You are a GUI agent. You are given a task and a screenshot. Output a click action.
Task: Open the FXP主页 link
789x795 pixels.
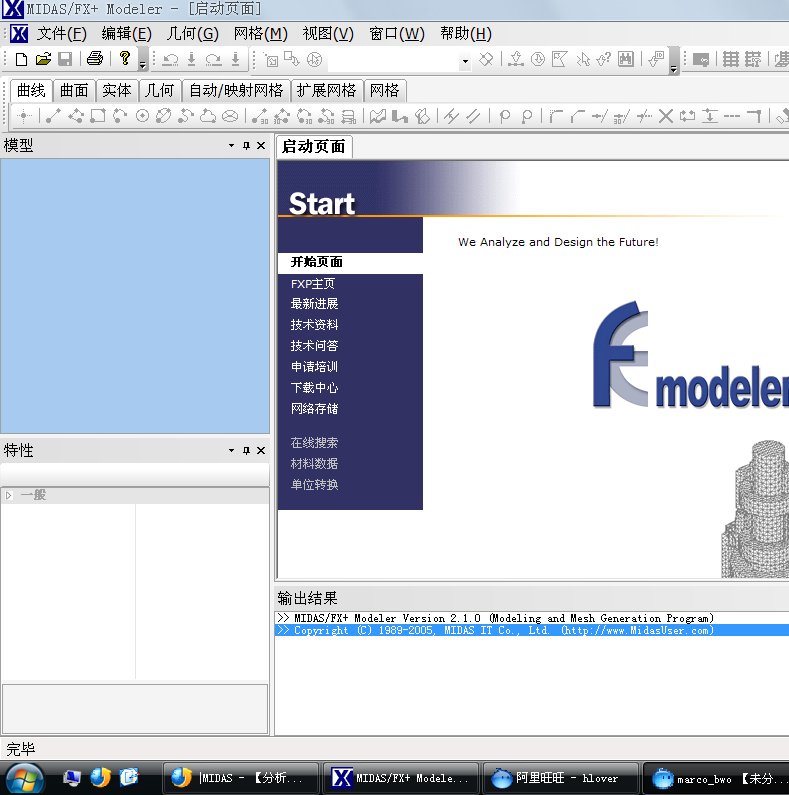tap(312, 284)
